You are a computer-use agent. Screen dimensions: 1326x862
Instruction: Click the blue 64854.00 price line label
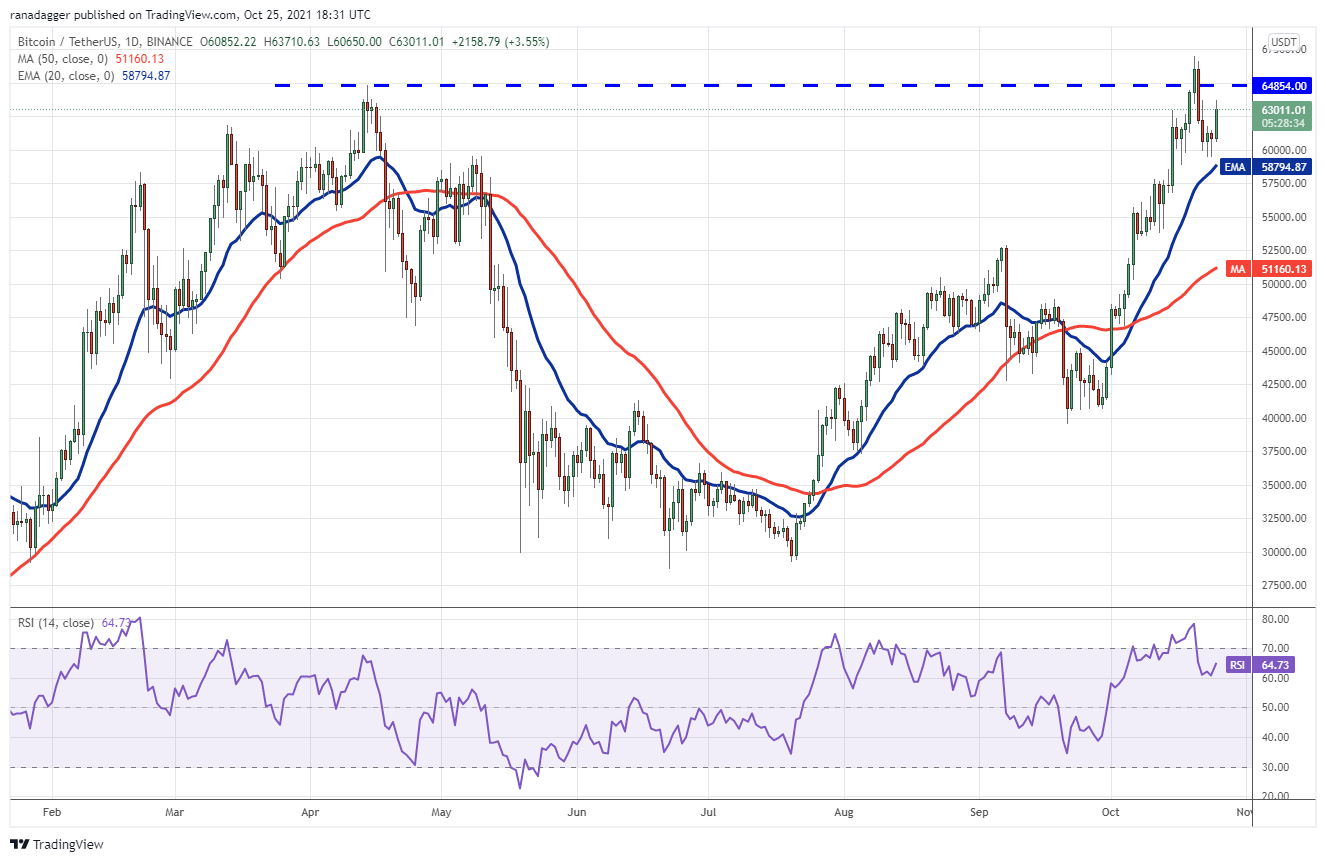click(x=1284, y=86)
